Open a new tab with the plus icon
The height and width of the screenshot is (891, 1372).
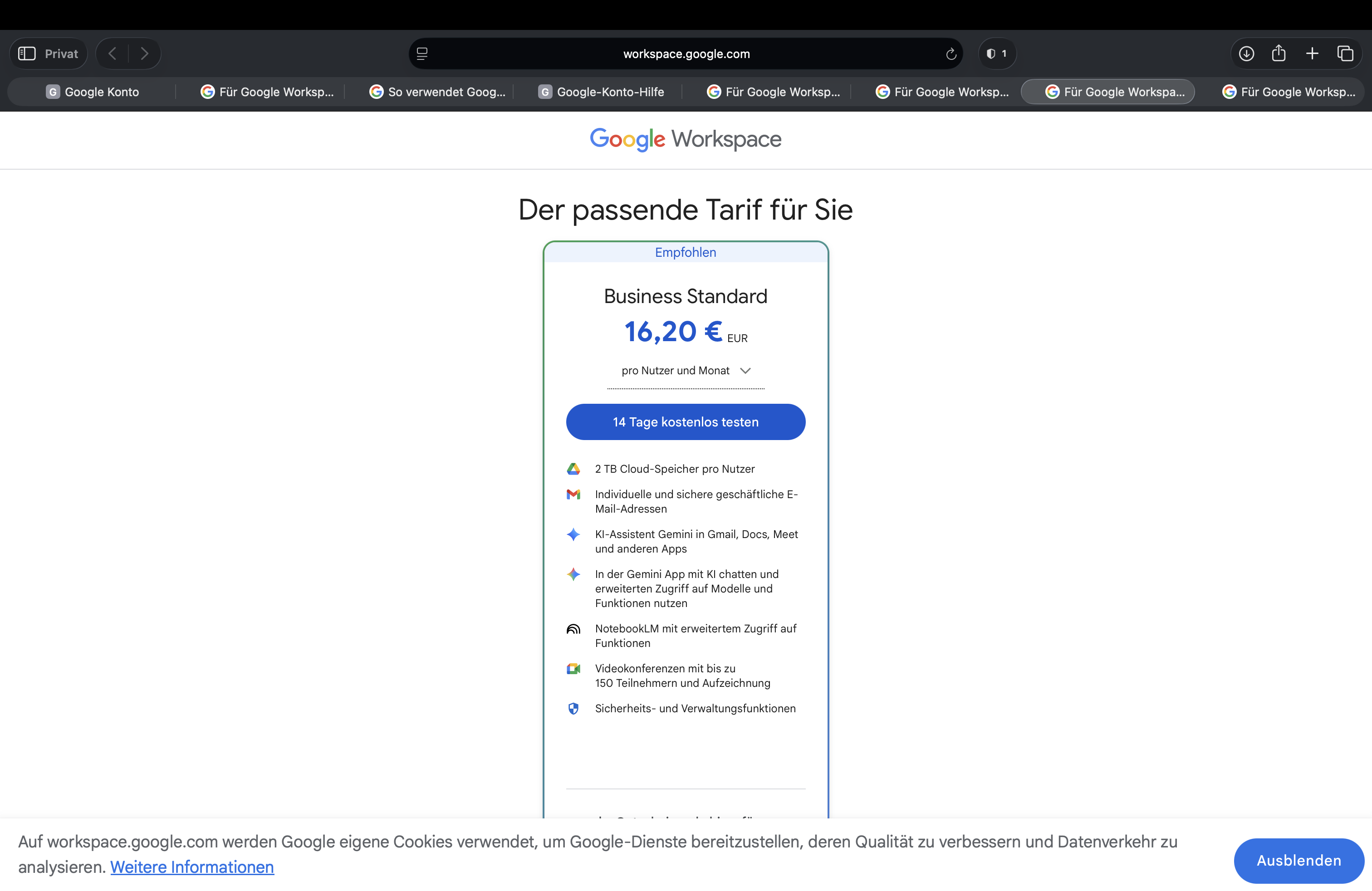(1312, 54)
